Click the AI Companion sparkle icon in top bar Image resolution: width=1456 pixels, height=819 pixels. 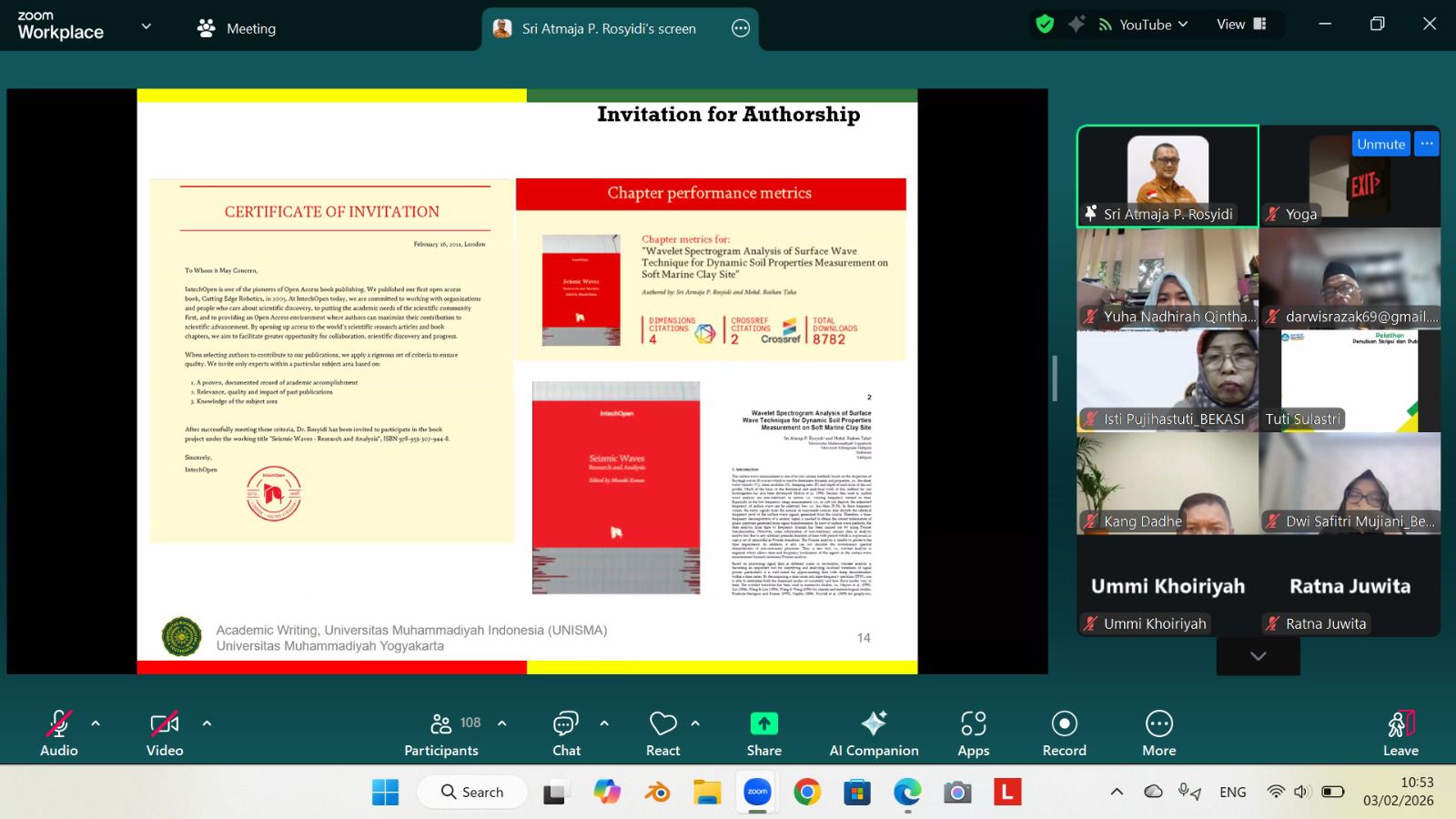pyautogui.click(x=1077, y=25)
